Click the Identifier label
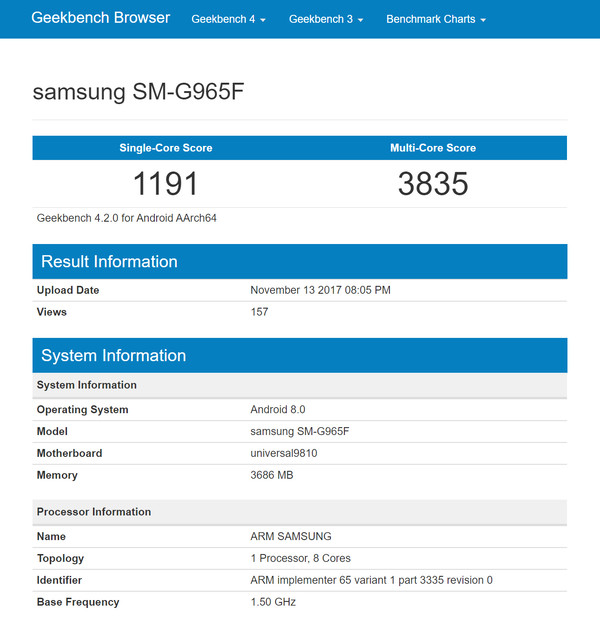600x627 pixels. (59, 580)
